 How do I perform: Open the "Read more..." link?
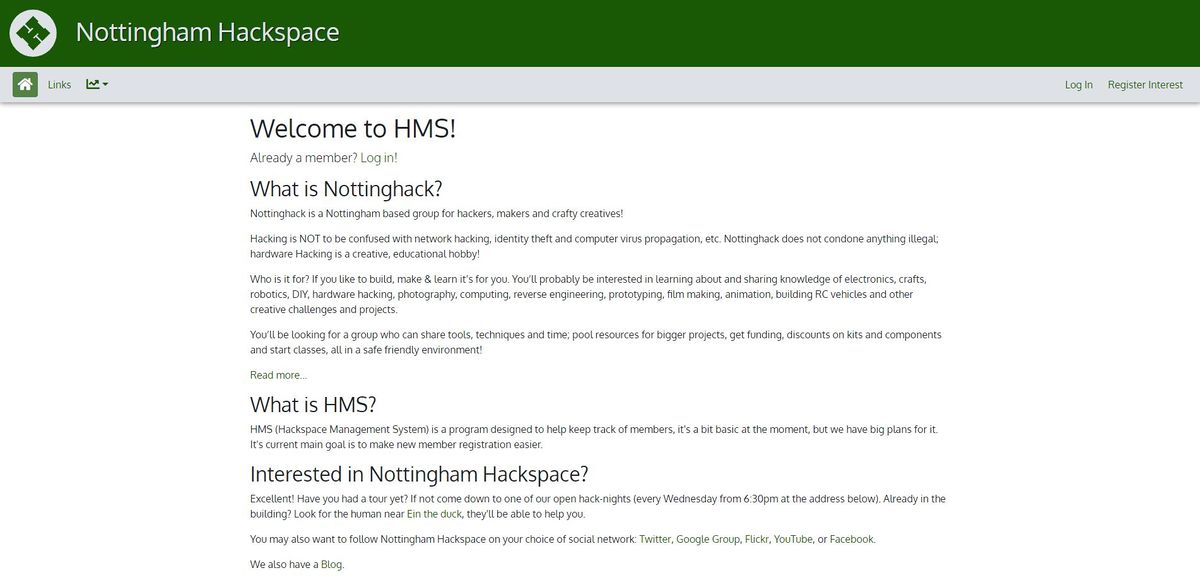[277, 374]
